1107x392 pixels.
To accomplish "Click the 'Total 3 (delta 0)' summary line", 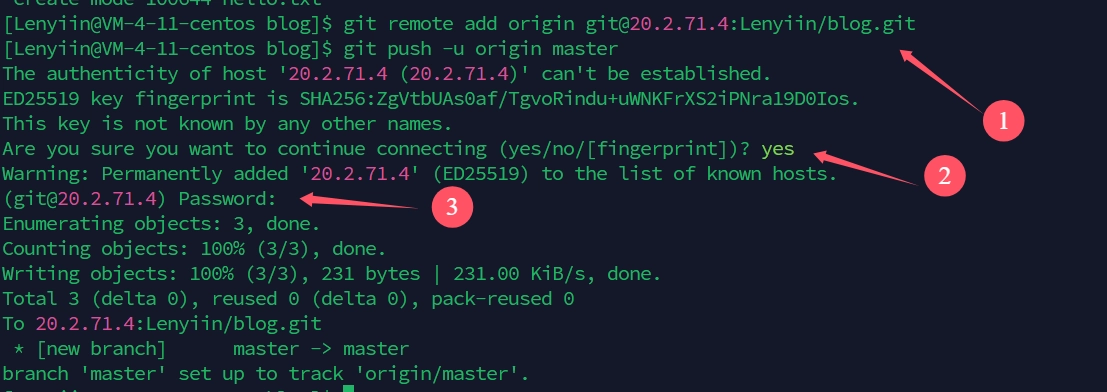I will pyautogui.click(x=288, y=299).
